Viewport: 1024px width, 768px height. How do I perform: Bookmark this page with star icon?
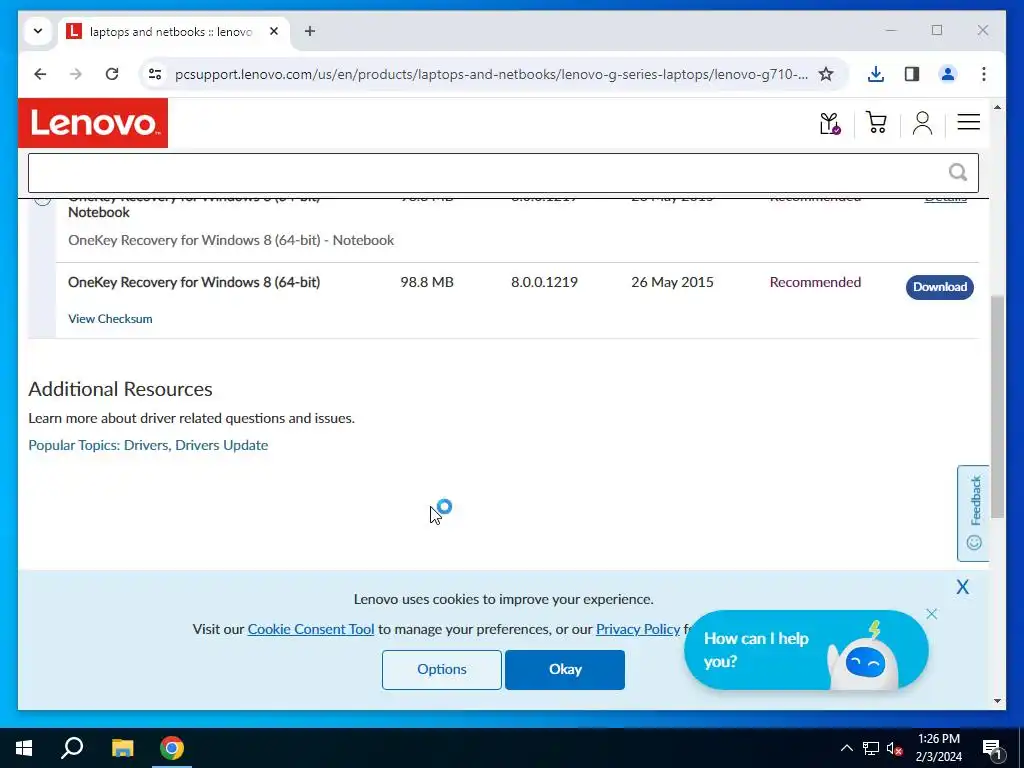(825, 74)
